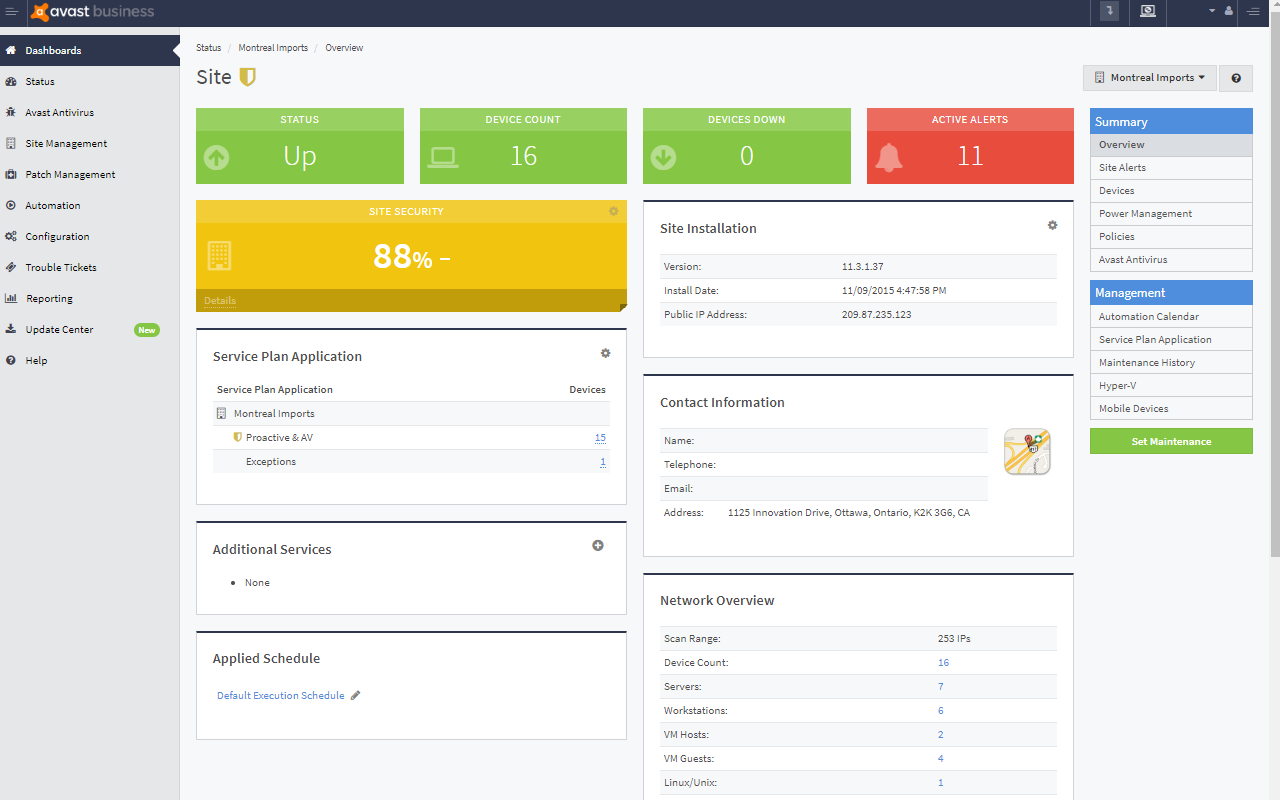Click the Set Maintenance button
This screenshot has height=800, width=1280.
1171,441
